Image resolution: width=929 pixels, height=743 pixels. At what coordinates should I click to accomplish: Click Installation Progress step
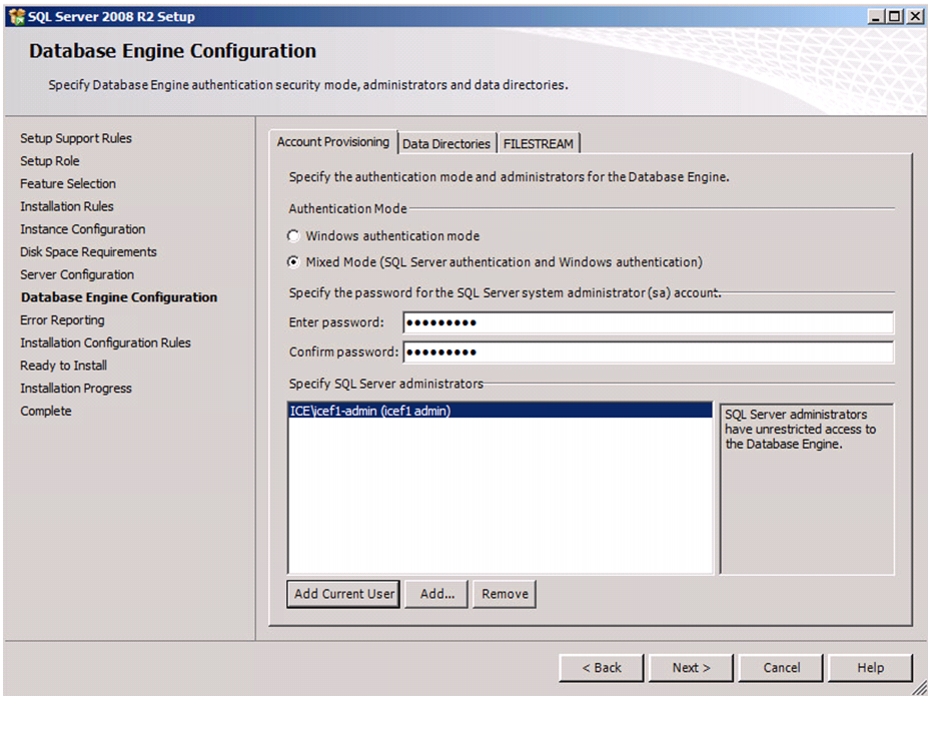point(76,388)
